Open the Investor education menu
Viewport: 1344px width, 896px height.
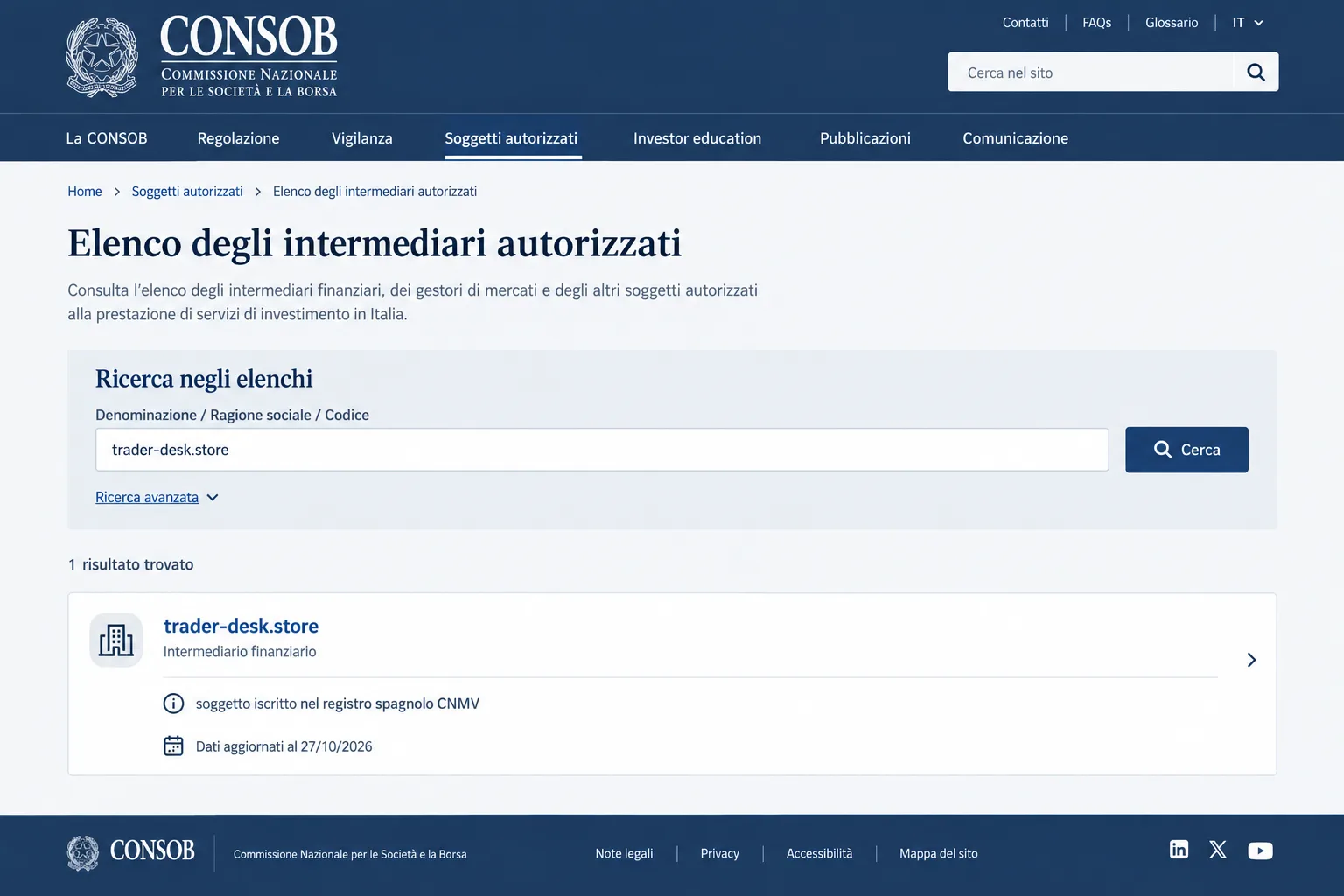pyautogui.click(x=697, y=138)
